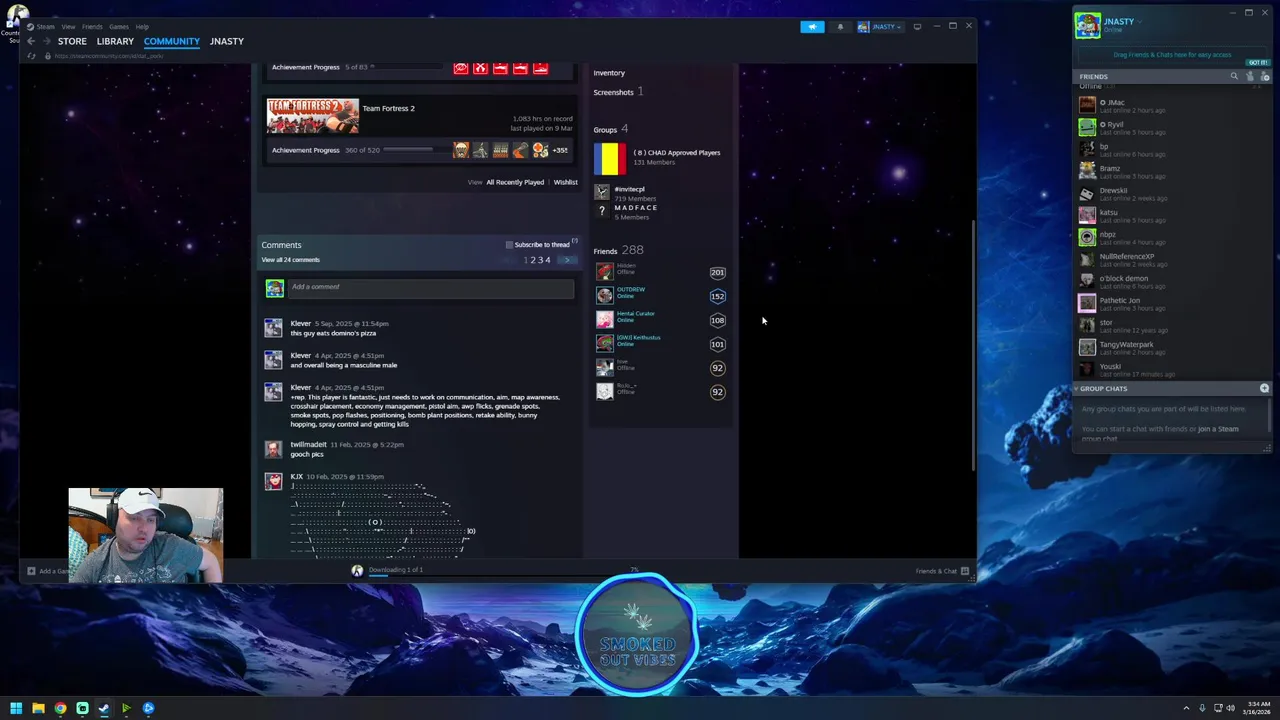Switch to the LIBRARY tab
The image size is (1280, 720).
coord(115,41)
